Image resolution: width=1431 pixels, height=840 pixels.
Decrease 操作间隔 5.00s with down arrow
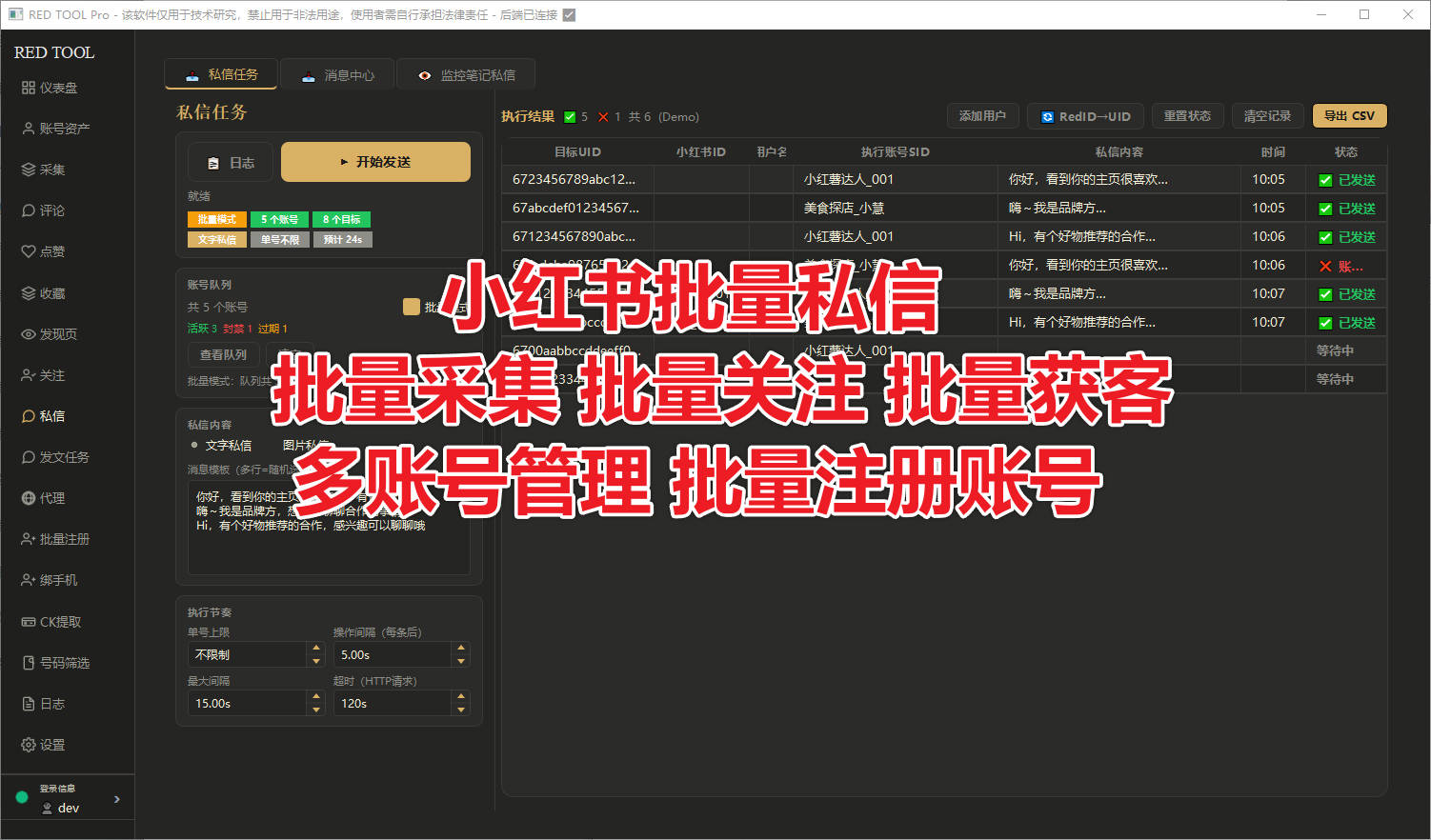461,661
